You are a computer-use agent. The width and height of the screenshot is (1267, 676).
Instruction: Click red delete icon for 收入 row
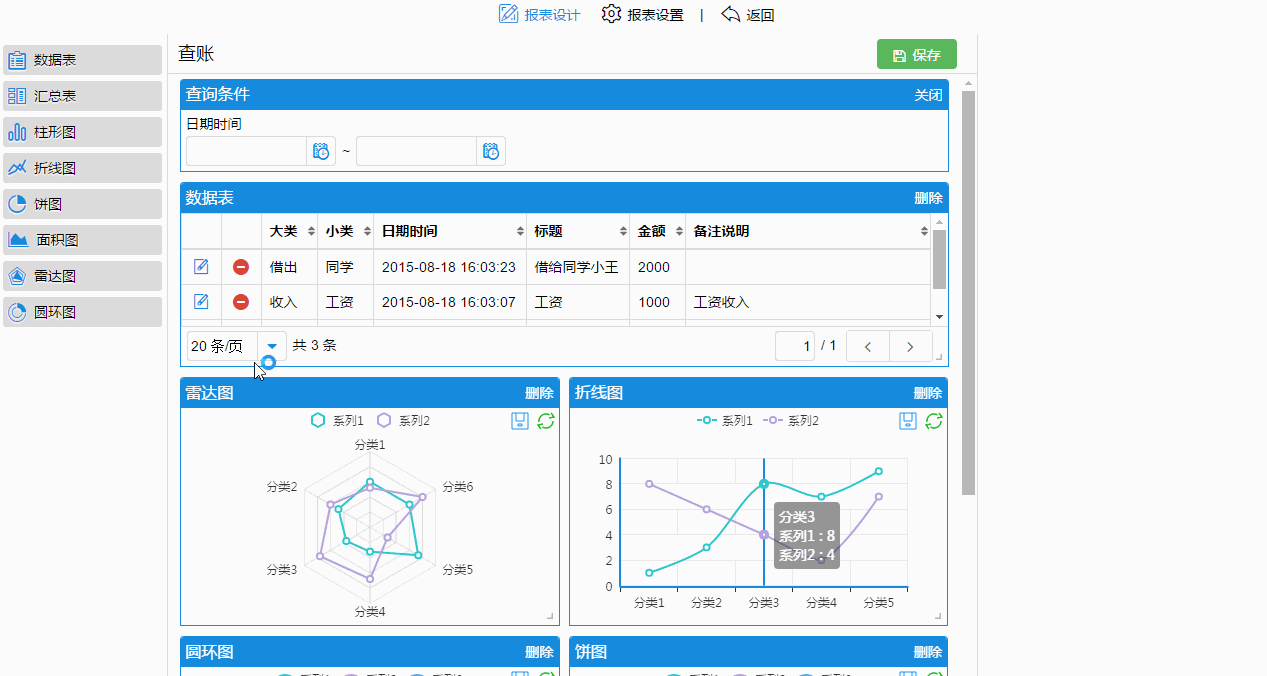241,302
